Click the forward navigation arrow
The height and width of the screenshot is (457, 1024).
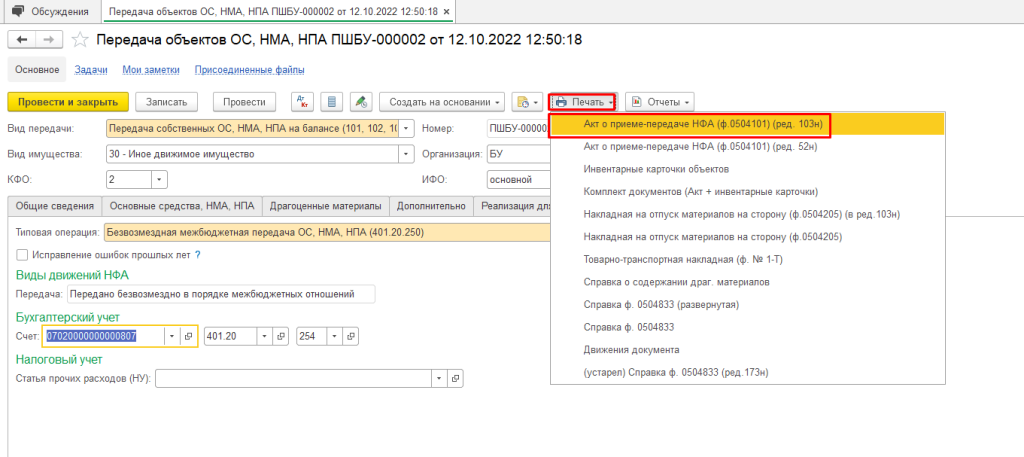click(x=47, y=40)
